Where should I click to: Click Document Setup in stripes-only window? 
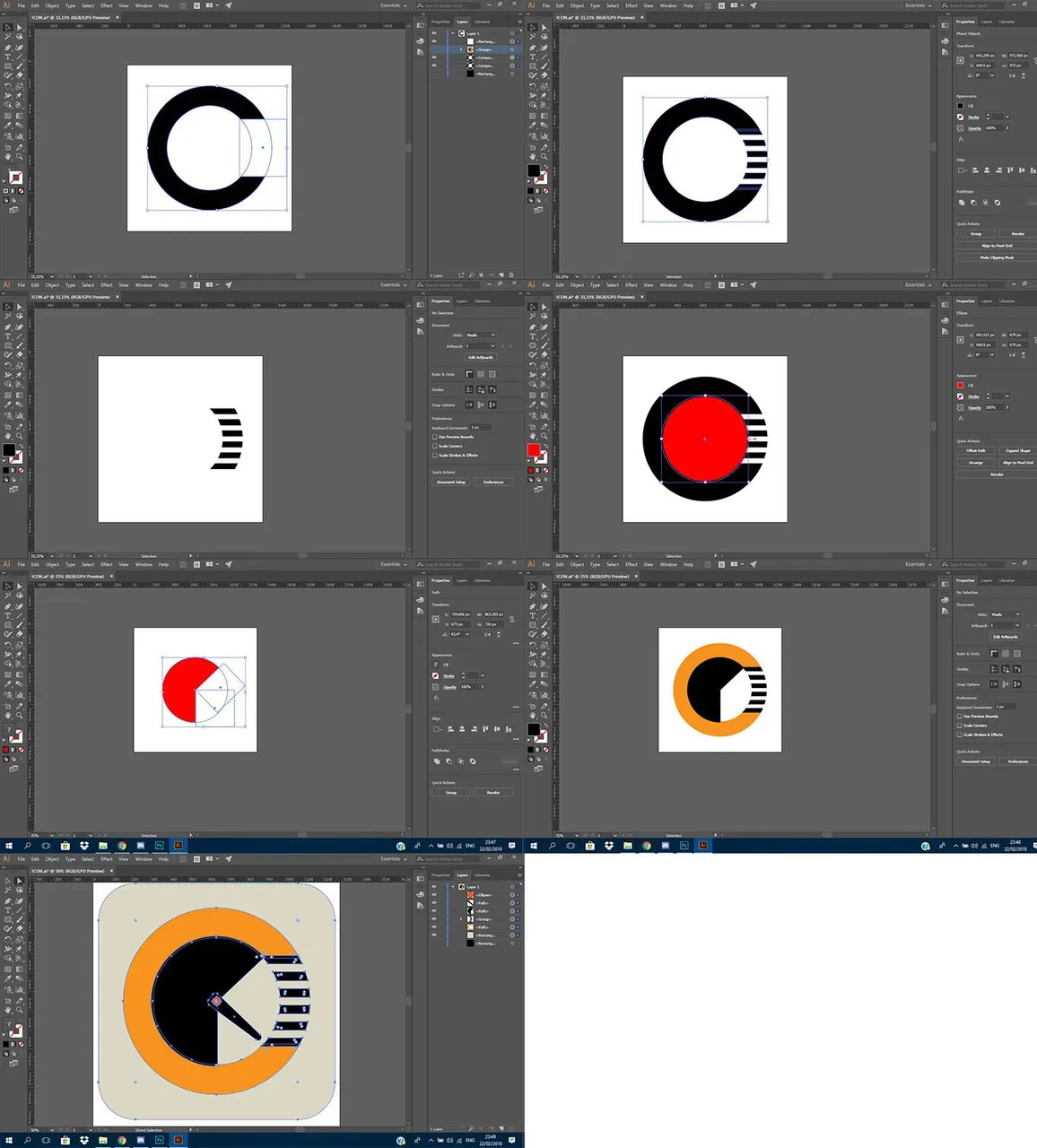(451, 483)
